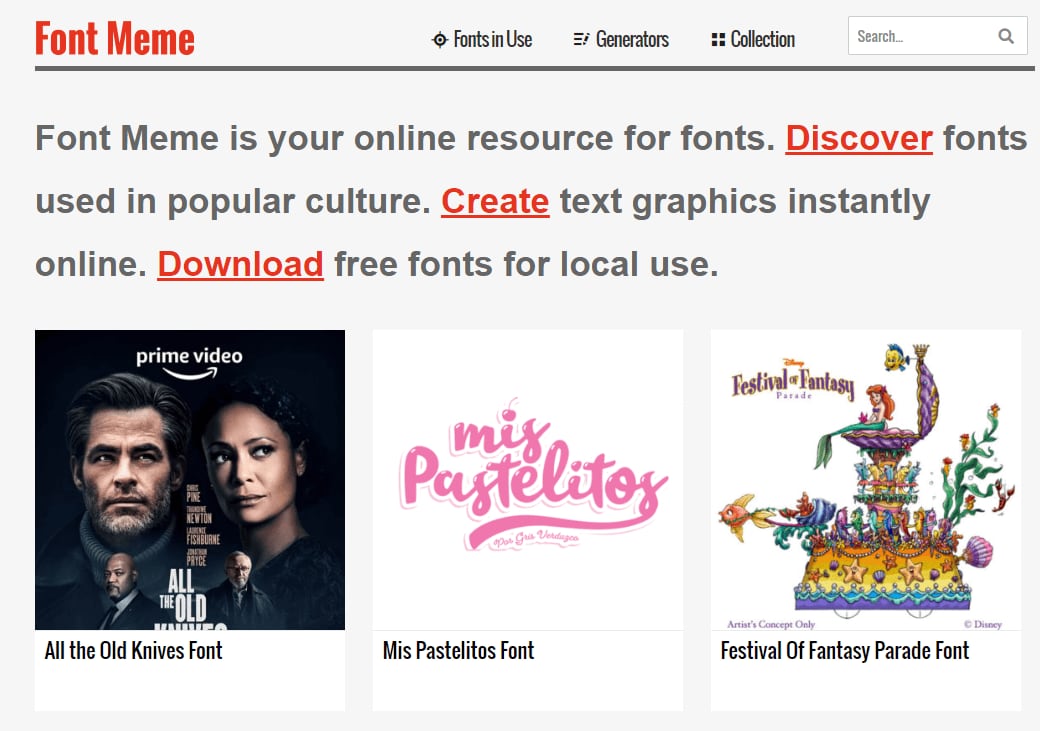Open the Mis Pastelitos logo thumbnail

click(x=528, y=480)
